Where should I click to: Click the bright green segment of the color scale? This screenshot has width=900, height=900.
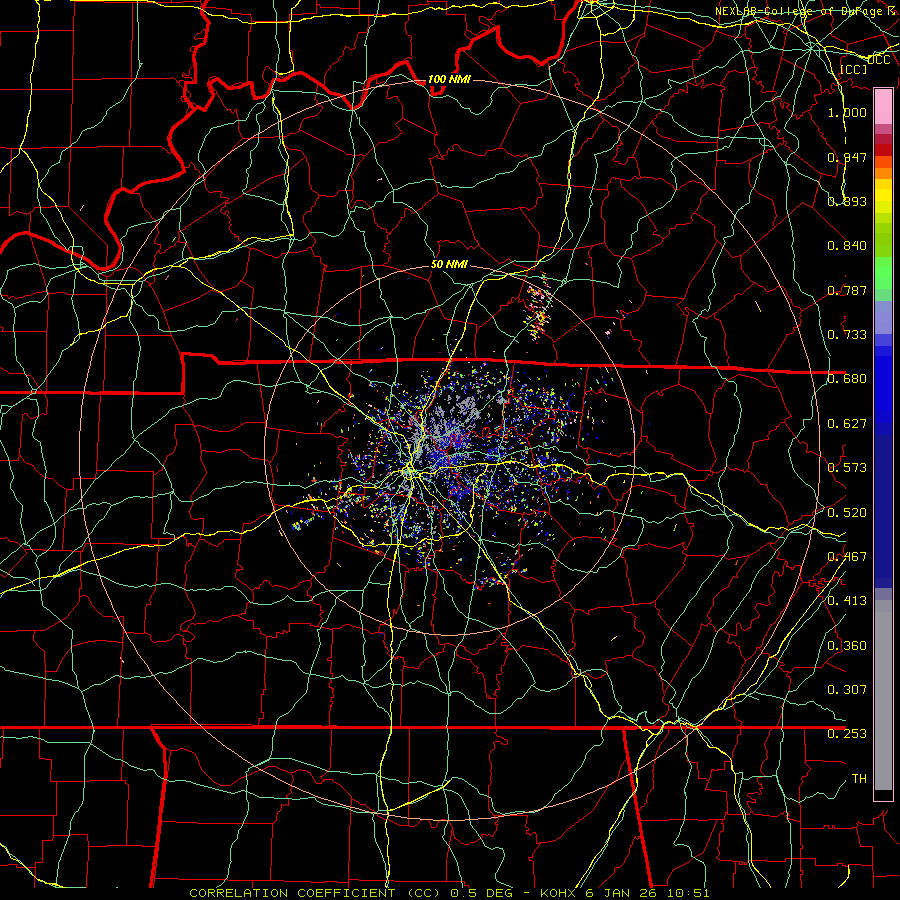point(883,273)
